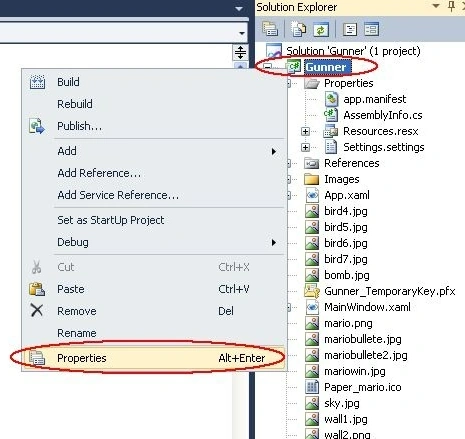Select sky.jpg file

[x=341, y=403]
